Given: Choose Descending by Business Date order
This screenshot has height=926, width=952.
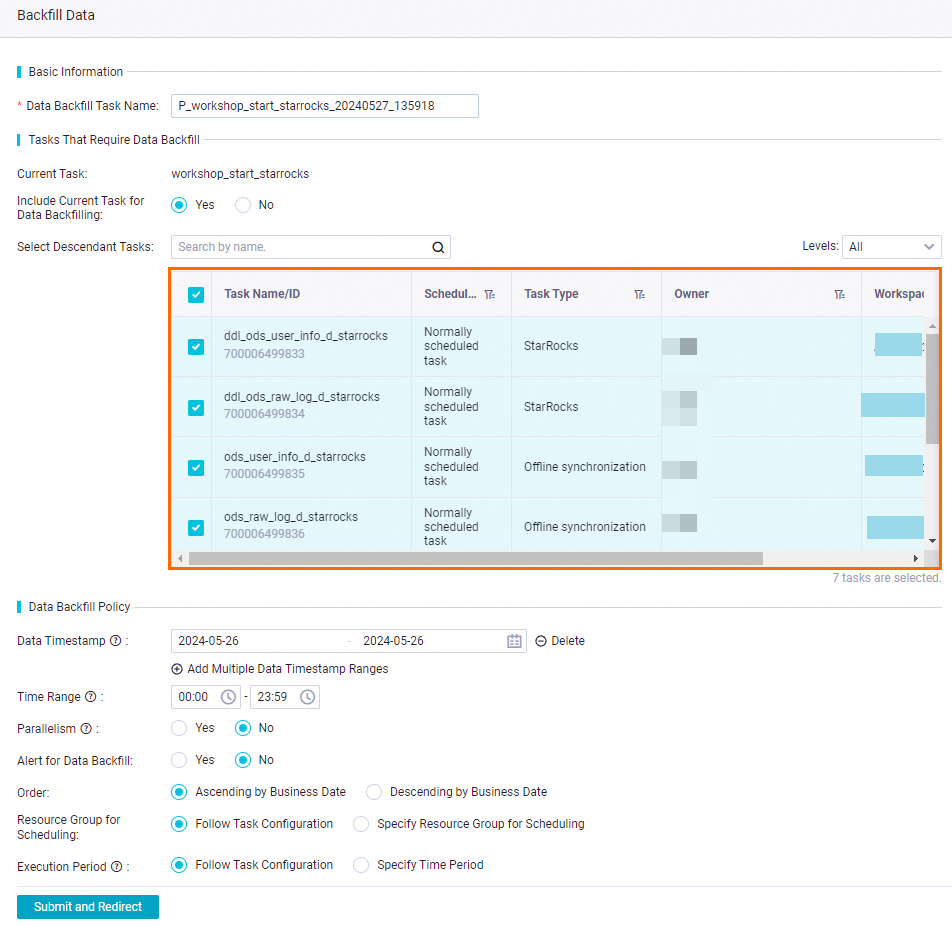Looking at the screenshot, I should (374, 792).
